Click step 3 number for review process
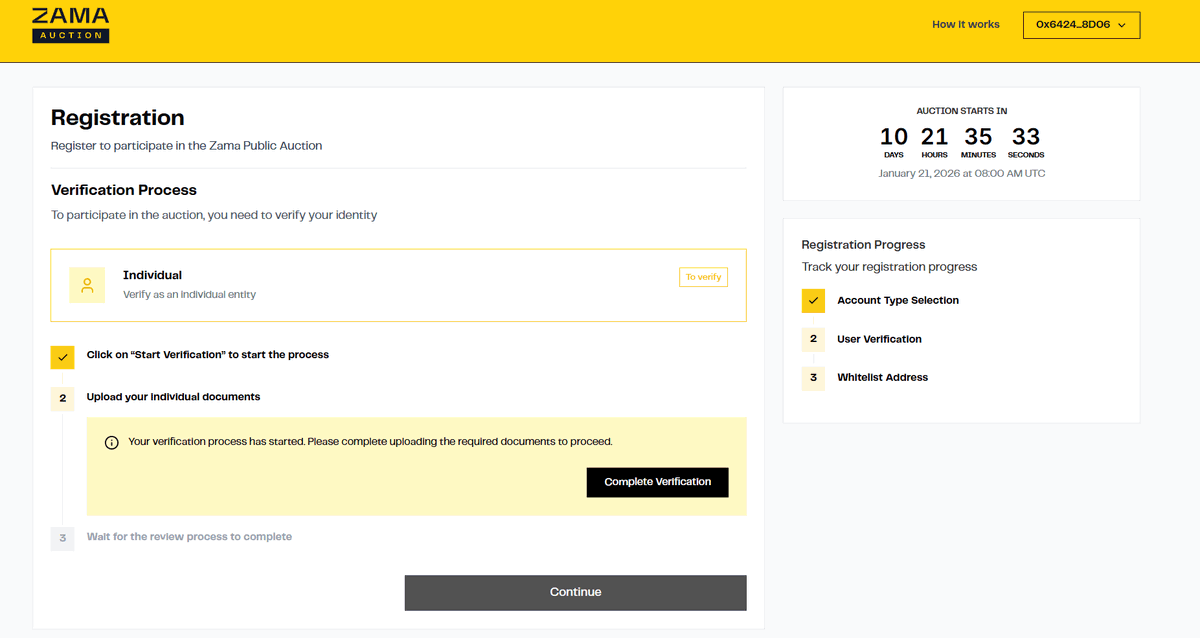The width and height of the screenshot is (1200, 638). pyautogui.click(x=63, y=538)
